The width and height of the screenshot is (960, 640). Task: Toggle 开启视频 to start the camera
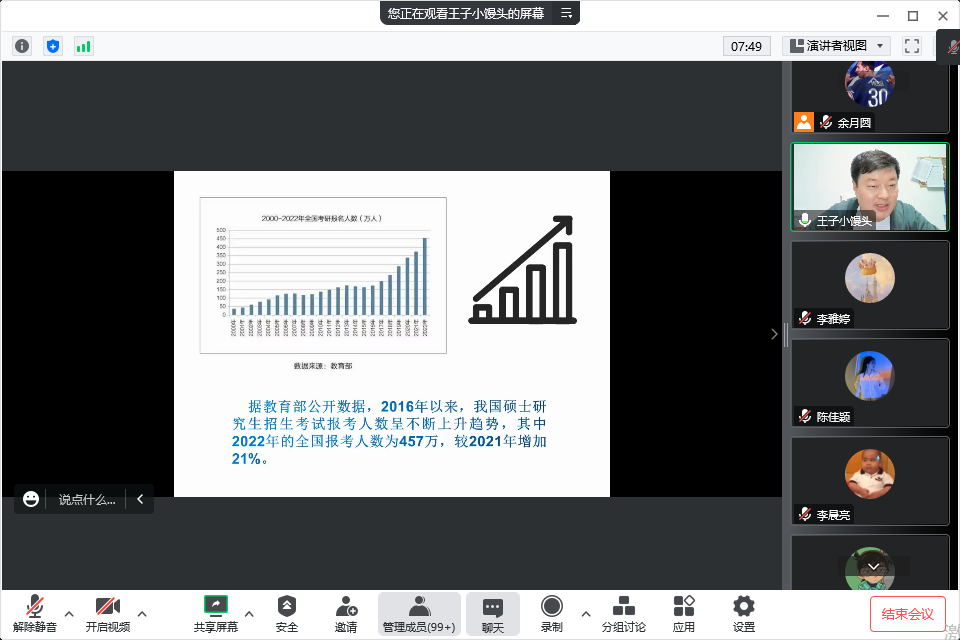(107, 613)
